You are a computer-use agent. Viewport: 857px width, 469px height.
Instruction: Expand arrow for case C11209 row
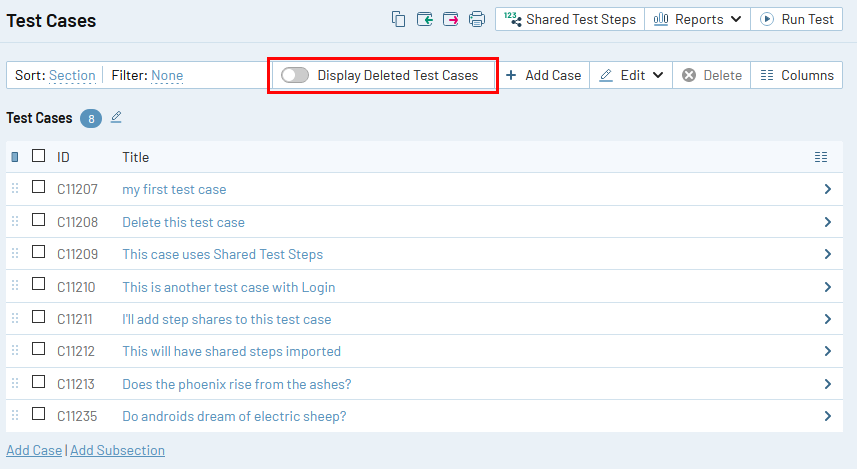(827, 254)
